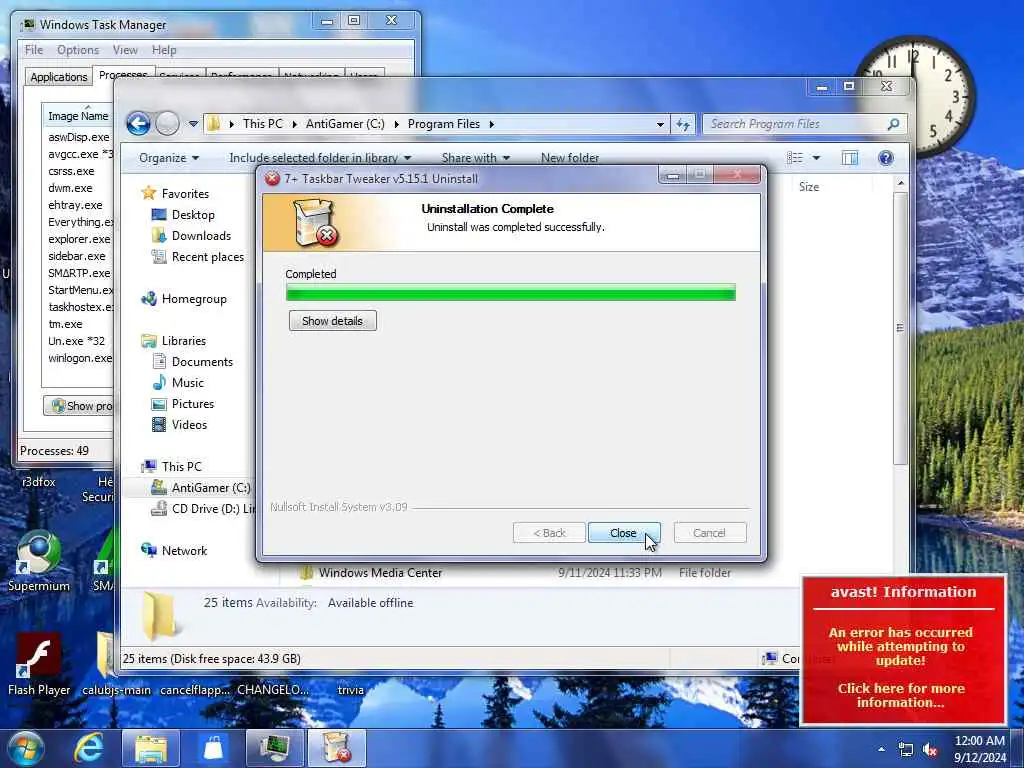Click the Explorer vertical scrollbar
Screen dimensions: 1024x768
(900, 327)
